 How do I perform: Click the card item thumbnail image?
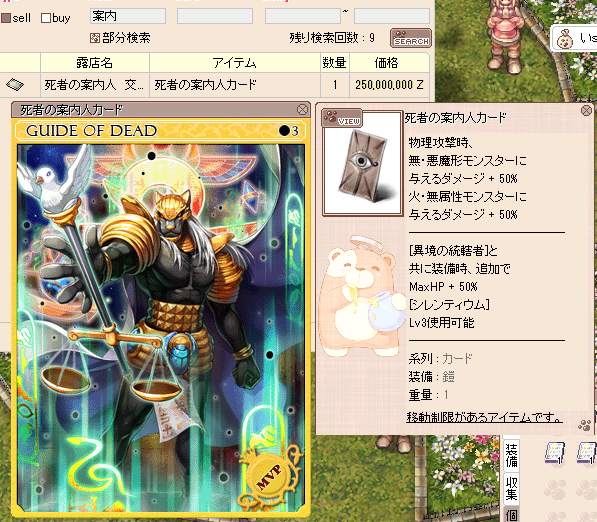pyautogui.click(x=362, y=166)
